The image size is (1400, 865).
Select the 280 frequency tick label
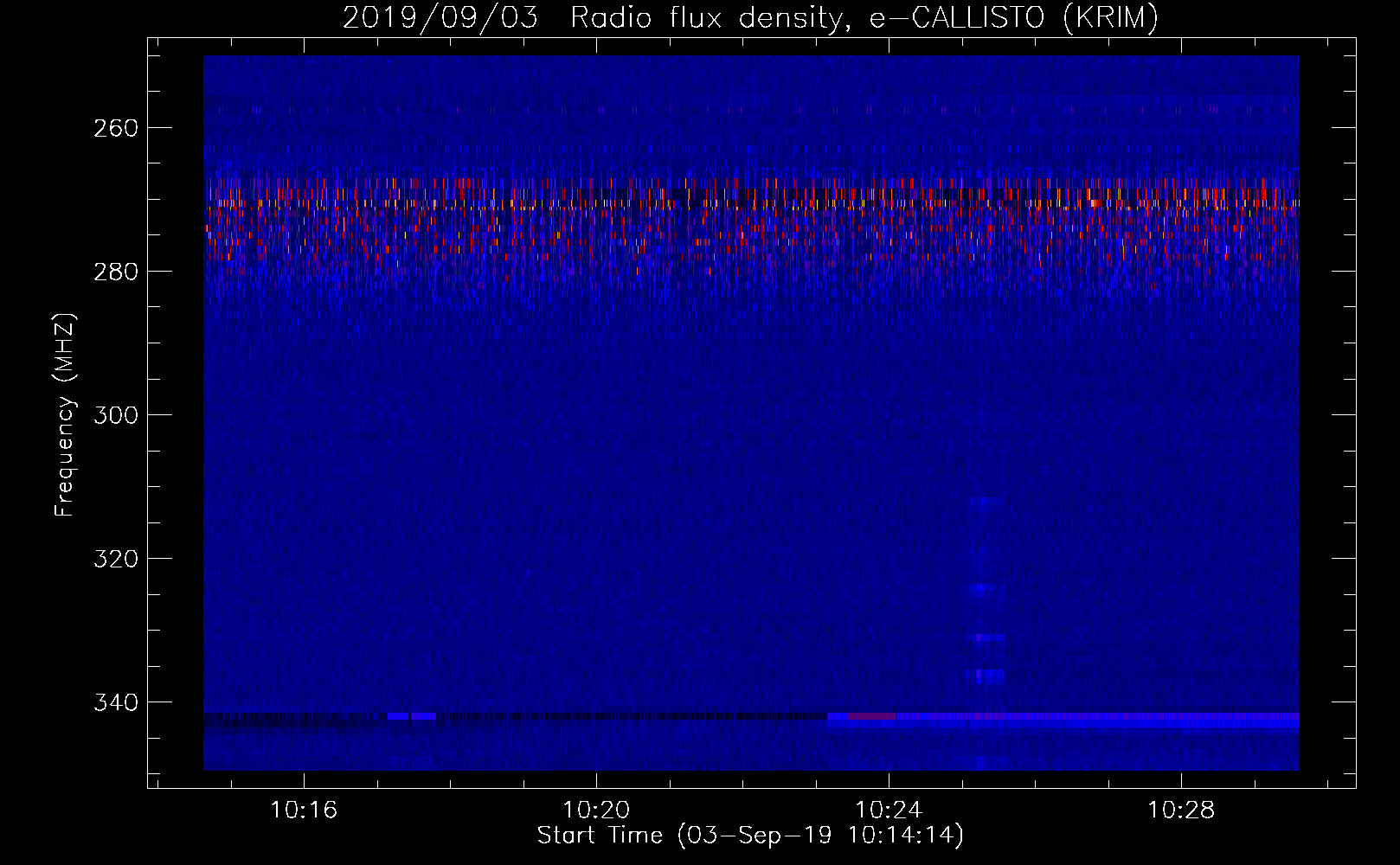(x=115, y=272)
